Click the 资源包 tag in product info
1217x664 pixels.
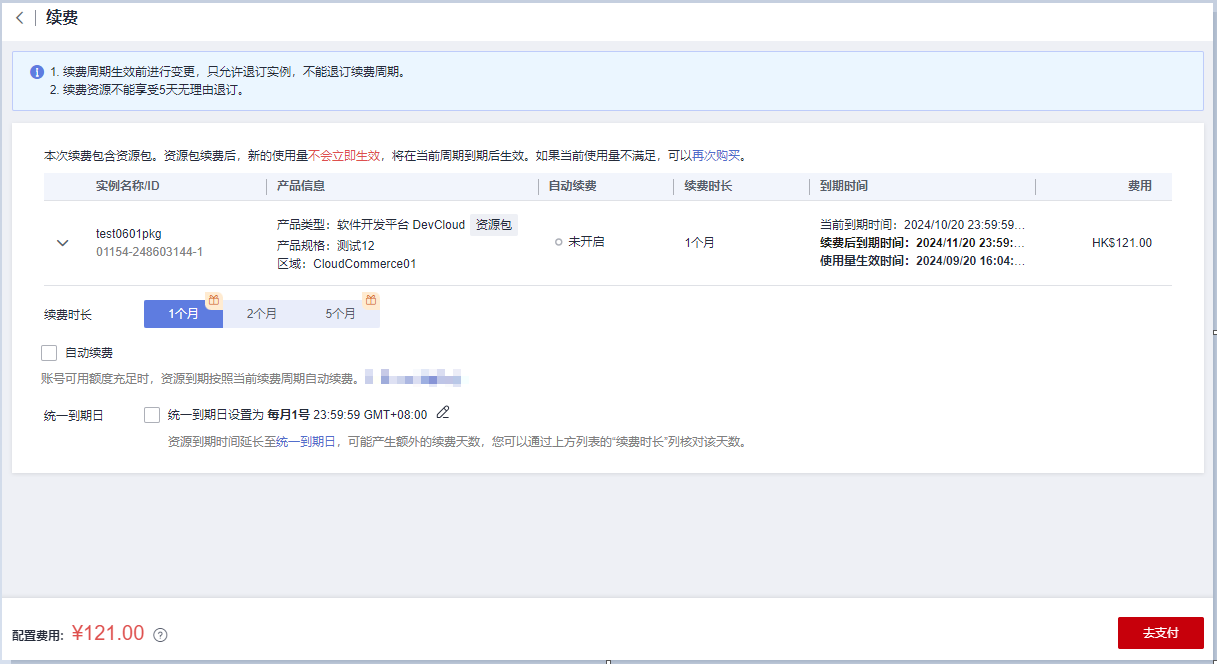click(x=494, y=225)
